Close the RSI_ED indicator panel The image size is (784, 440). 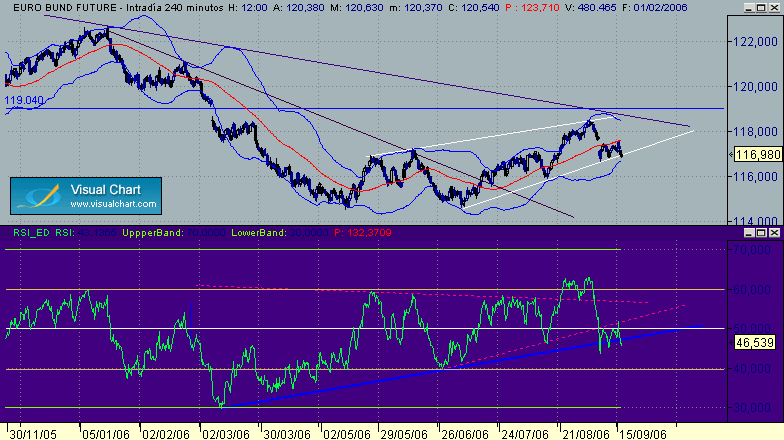point(774,232)
